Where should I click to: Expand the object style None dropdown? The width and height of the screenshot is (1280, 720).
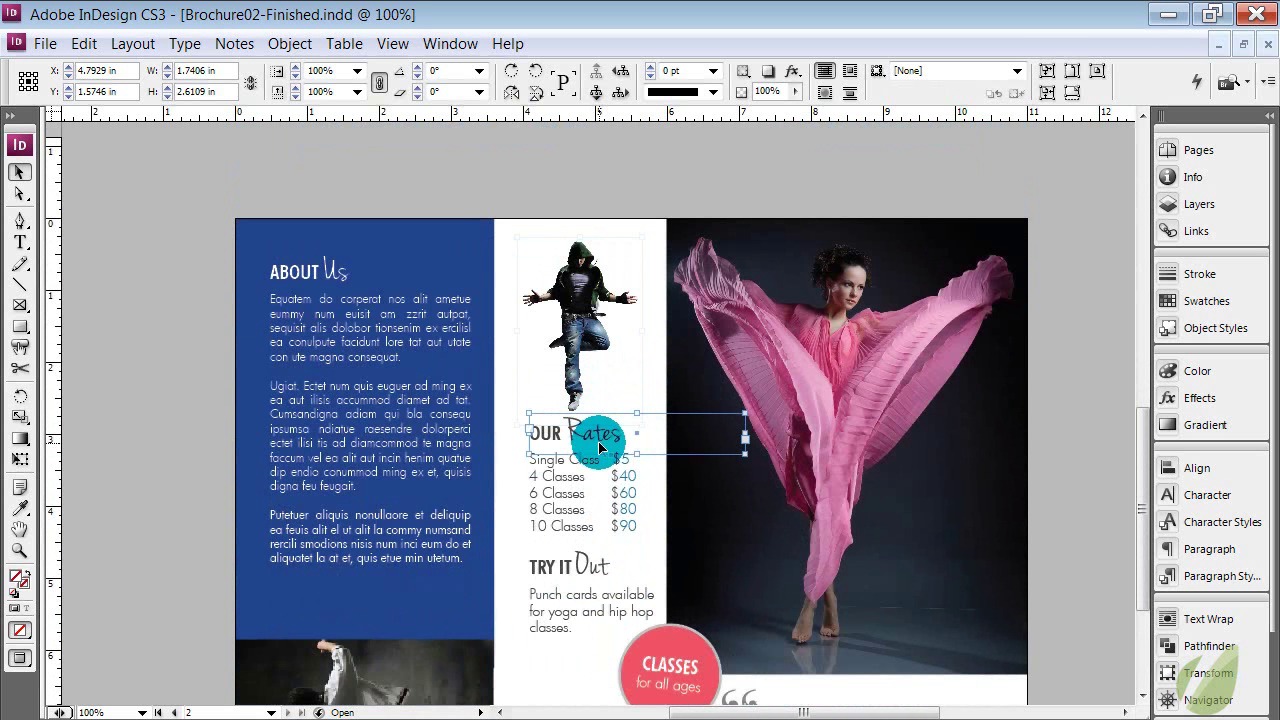(1017, 71)
